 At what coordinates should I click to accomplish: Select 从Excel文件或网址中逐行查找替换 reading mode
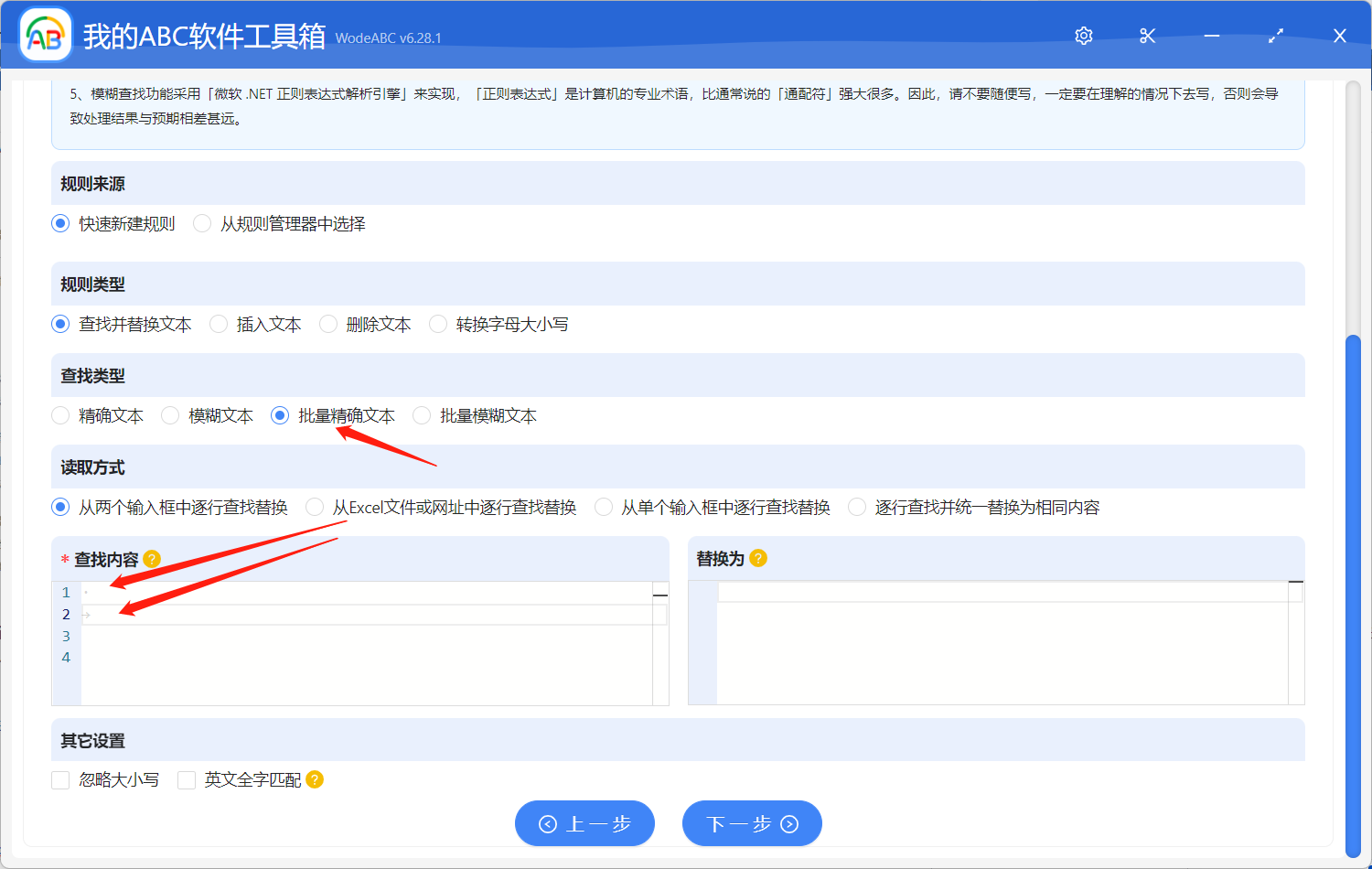point(315,506)
